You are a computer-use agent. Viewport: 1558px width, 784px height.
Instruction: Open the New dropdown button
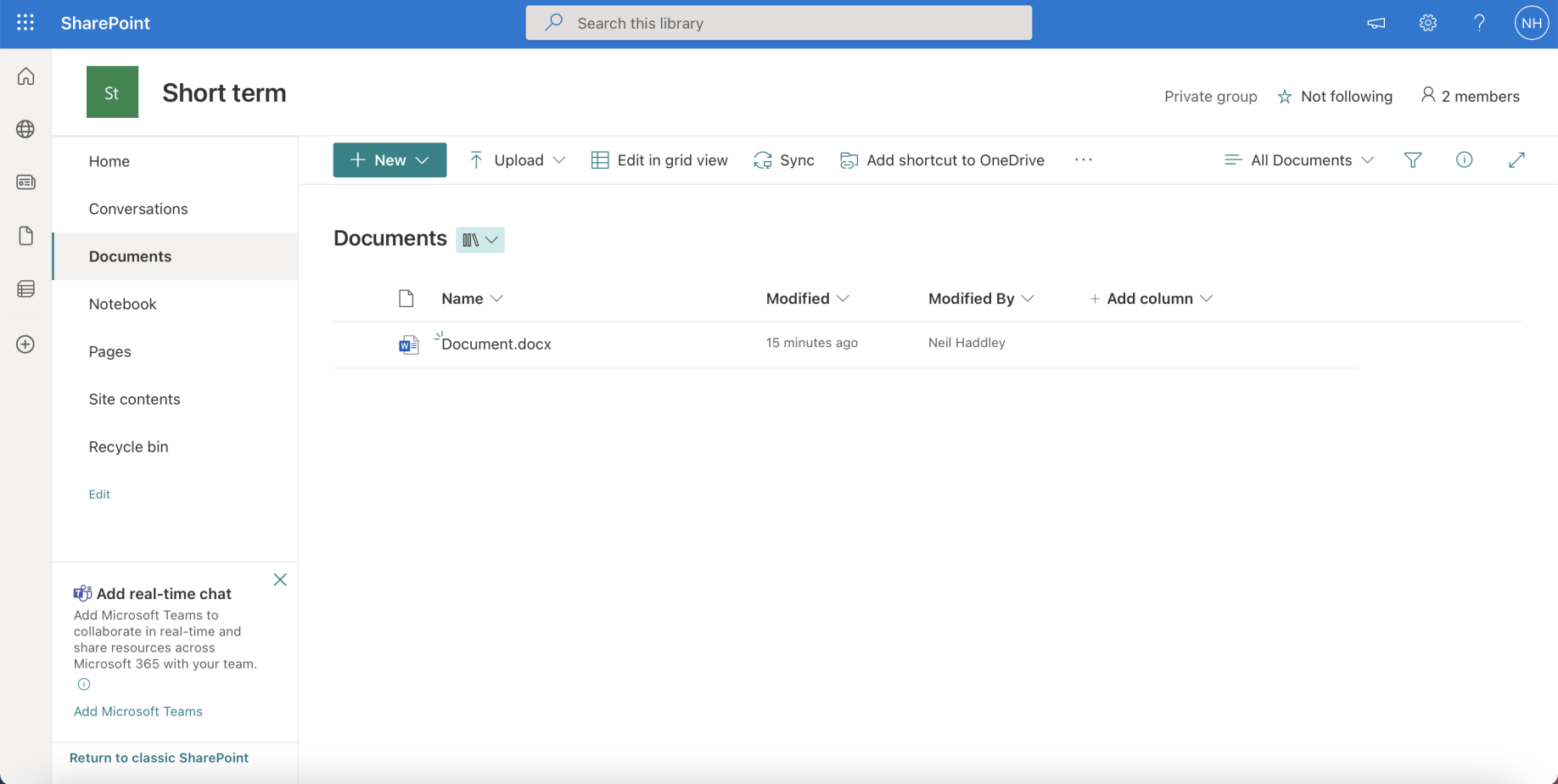click(x=389, y=160)
